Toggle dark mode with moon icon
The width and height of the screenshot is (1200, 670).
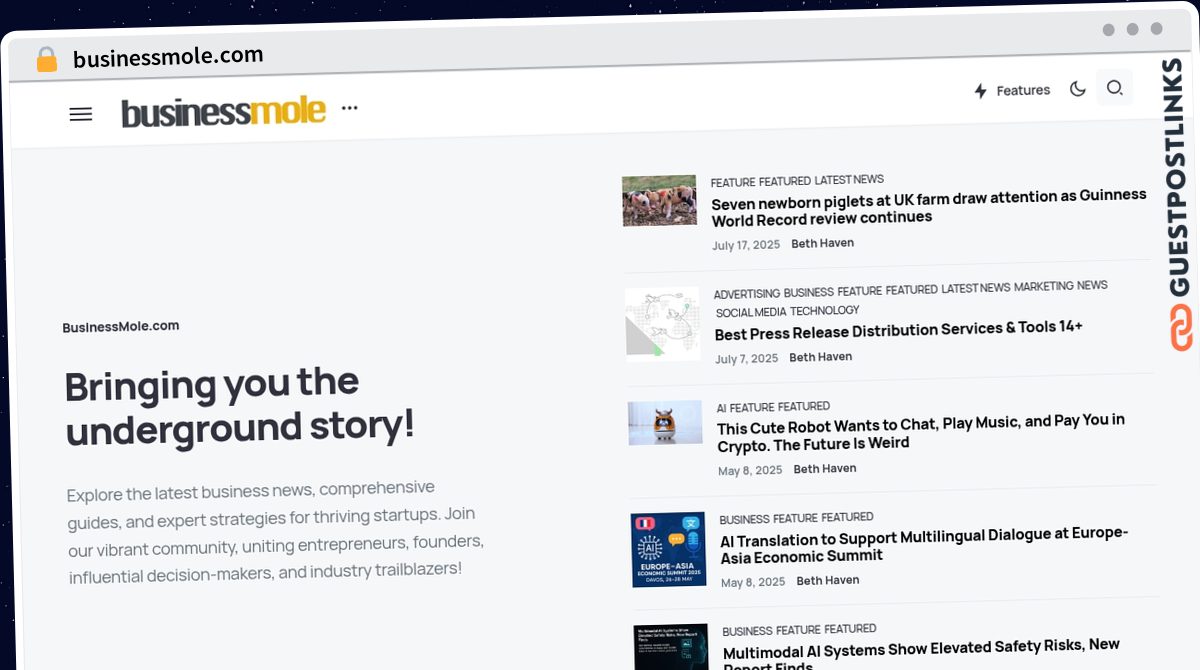[1077, 89]
